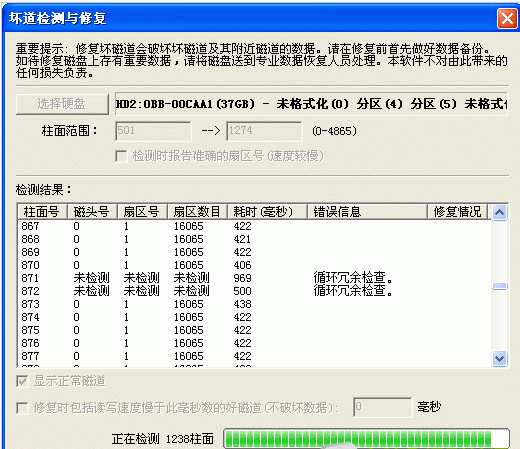Click the detection progress bar

tap(366, 438)
